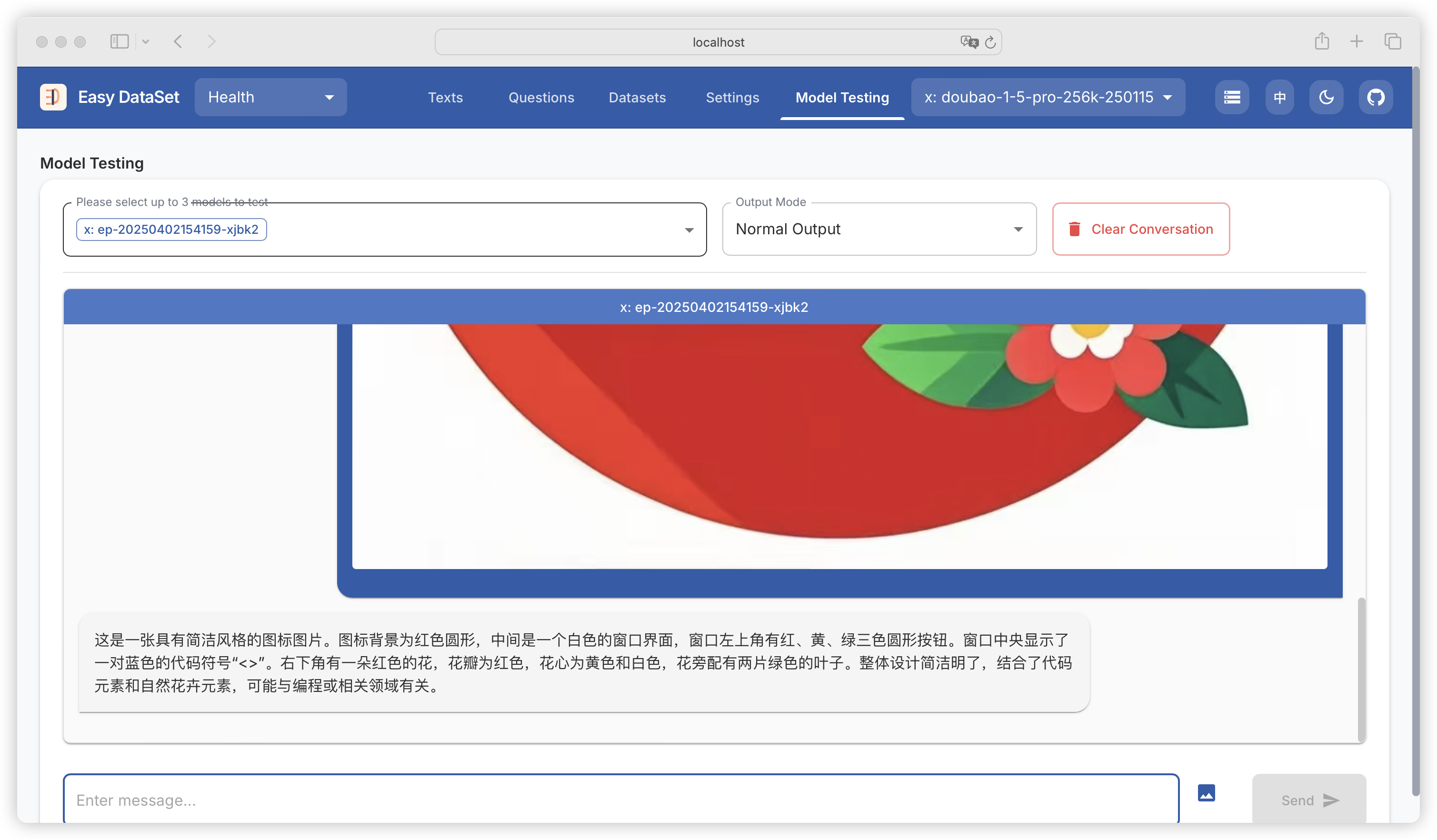Open the GitHub repository icon
Viewport: 1437px width, 840px height.
click(1376, 97)
